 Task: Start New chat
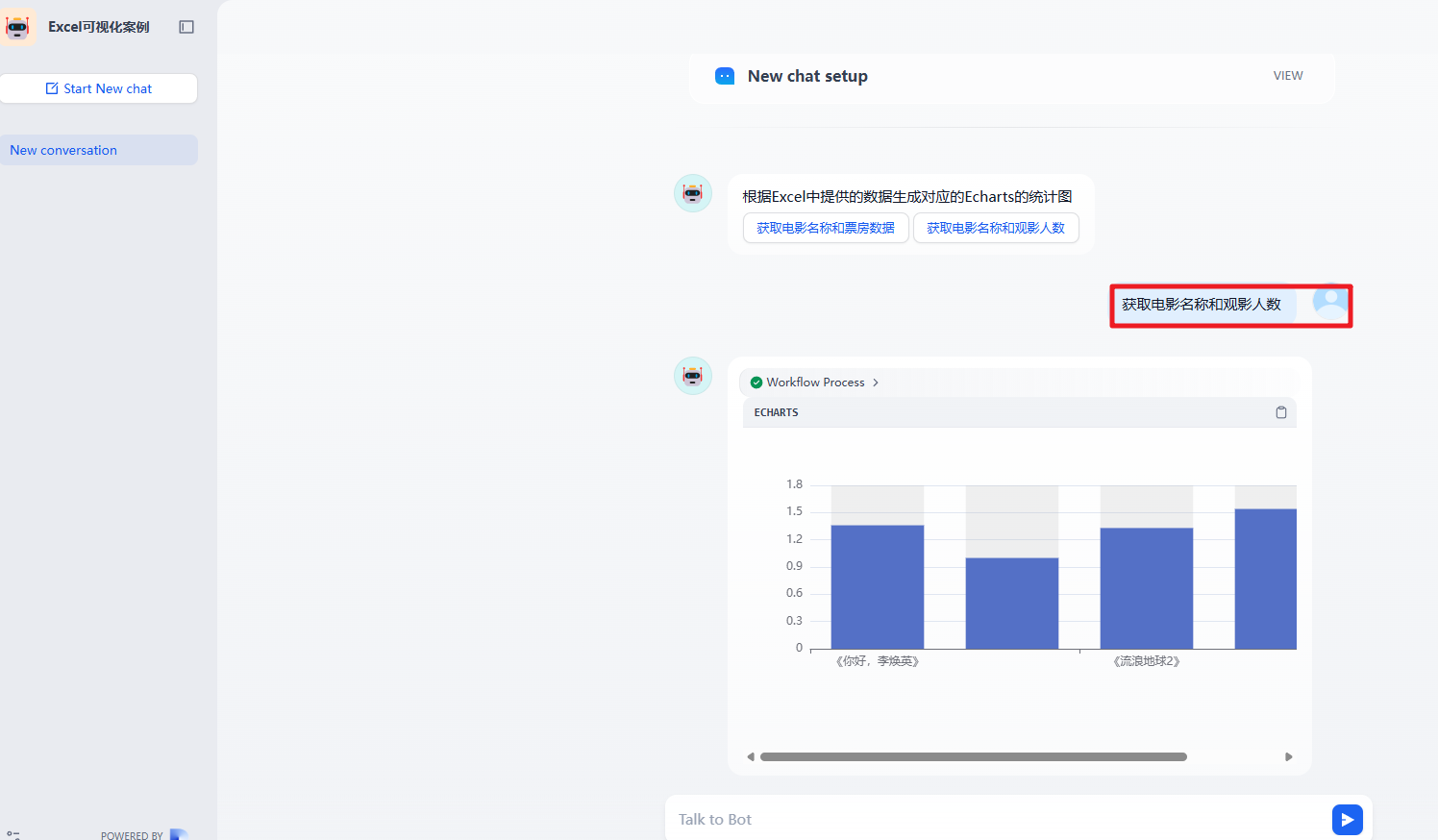tap(99, 88)
